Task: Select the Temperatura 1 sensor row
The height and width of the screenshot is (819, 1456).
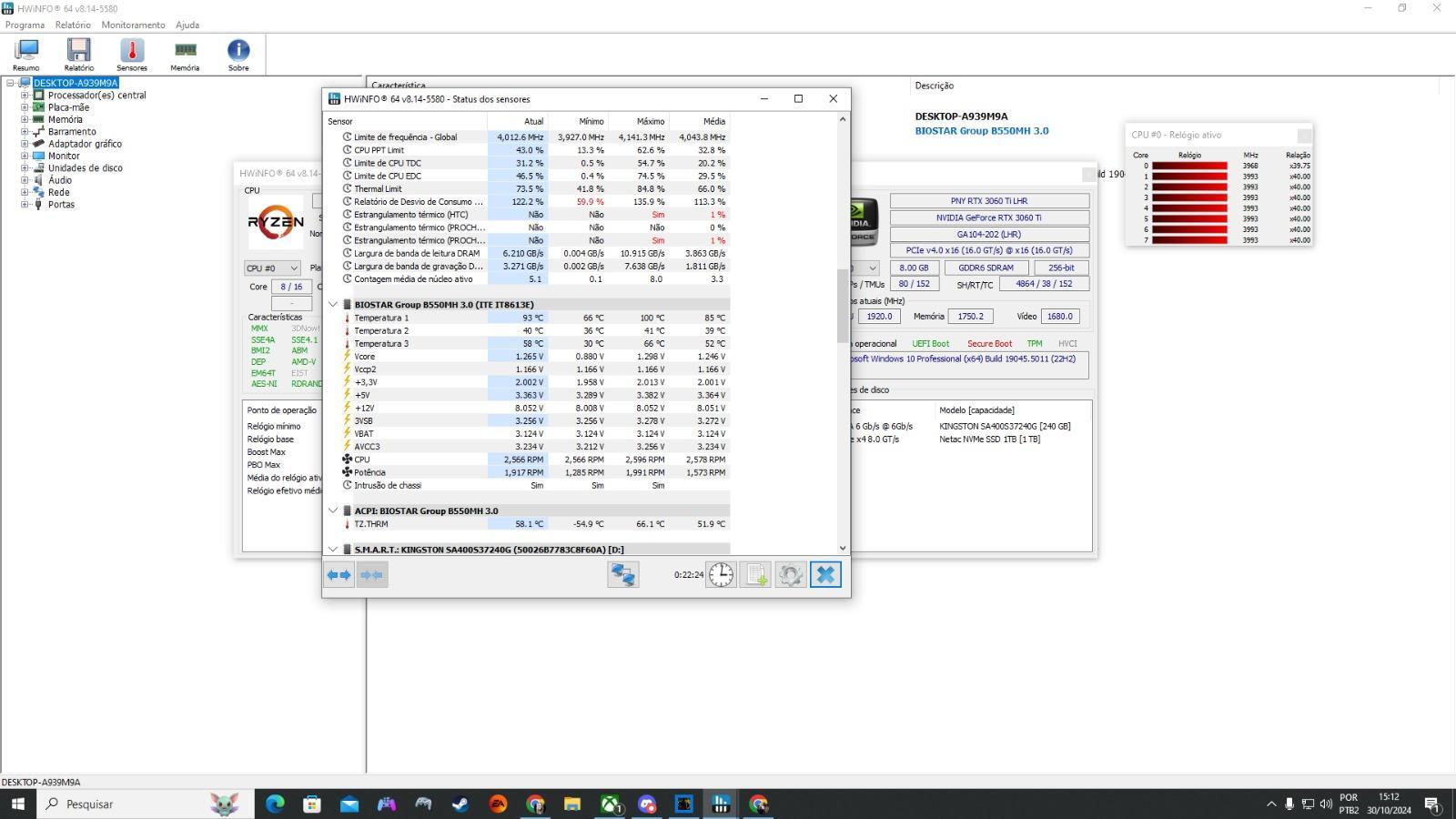Action: pos(528,318)
